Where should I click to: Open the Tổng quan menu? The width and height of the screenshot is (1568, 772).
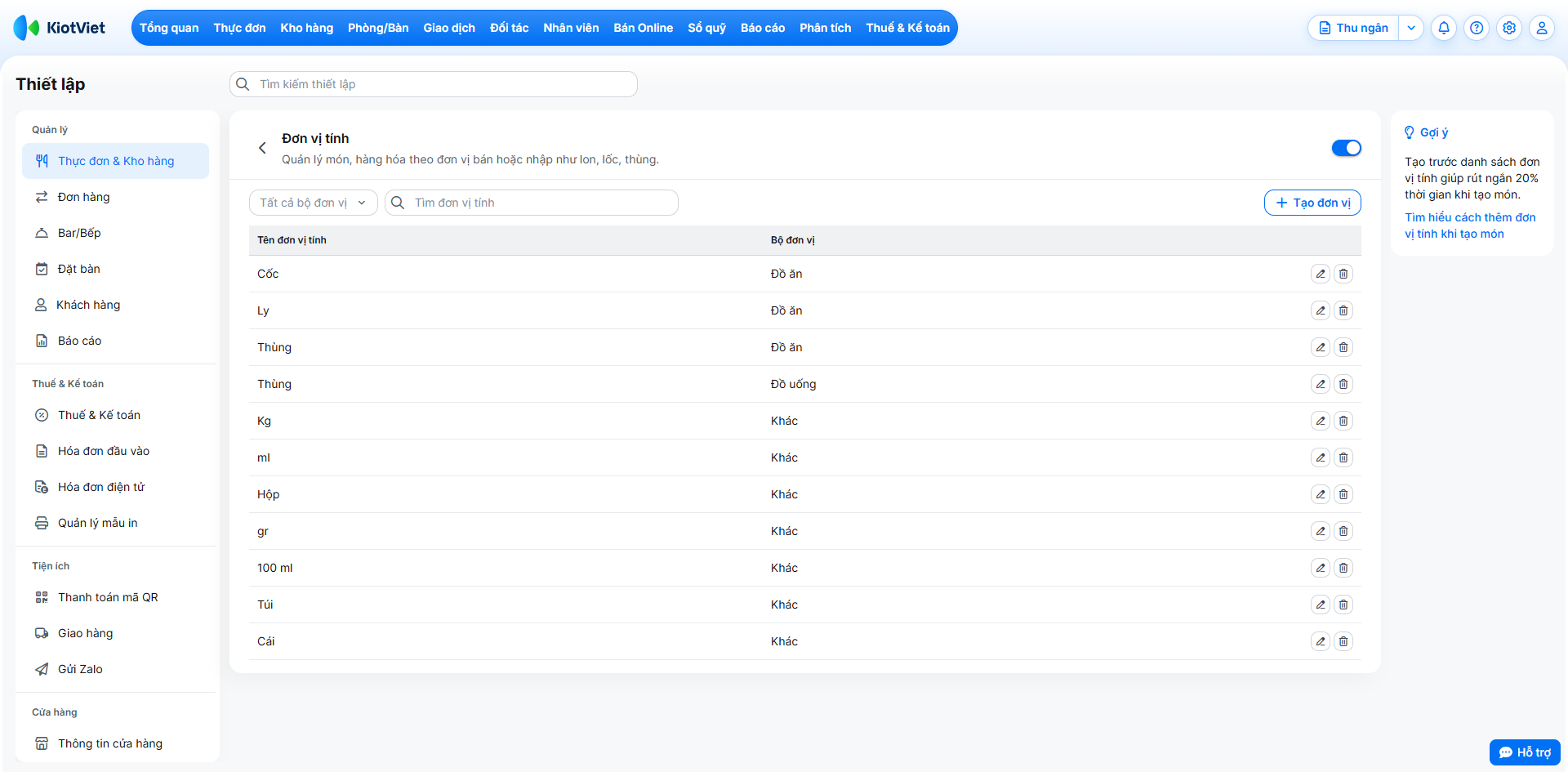click(x=169, y=28)
